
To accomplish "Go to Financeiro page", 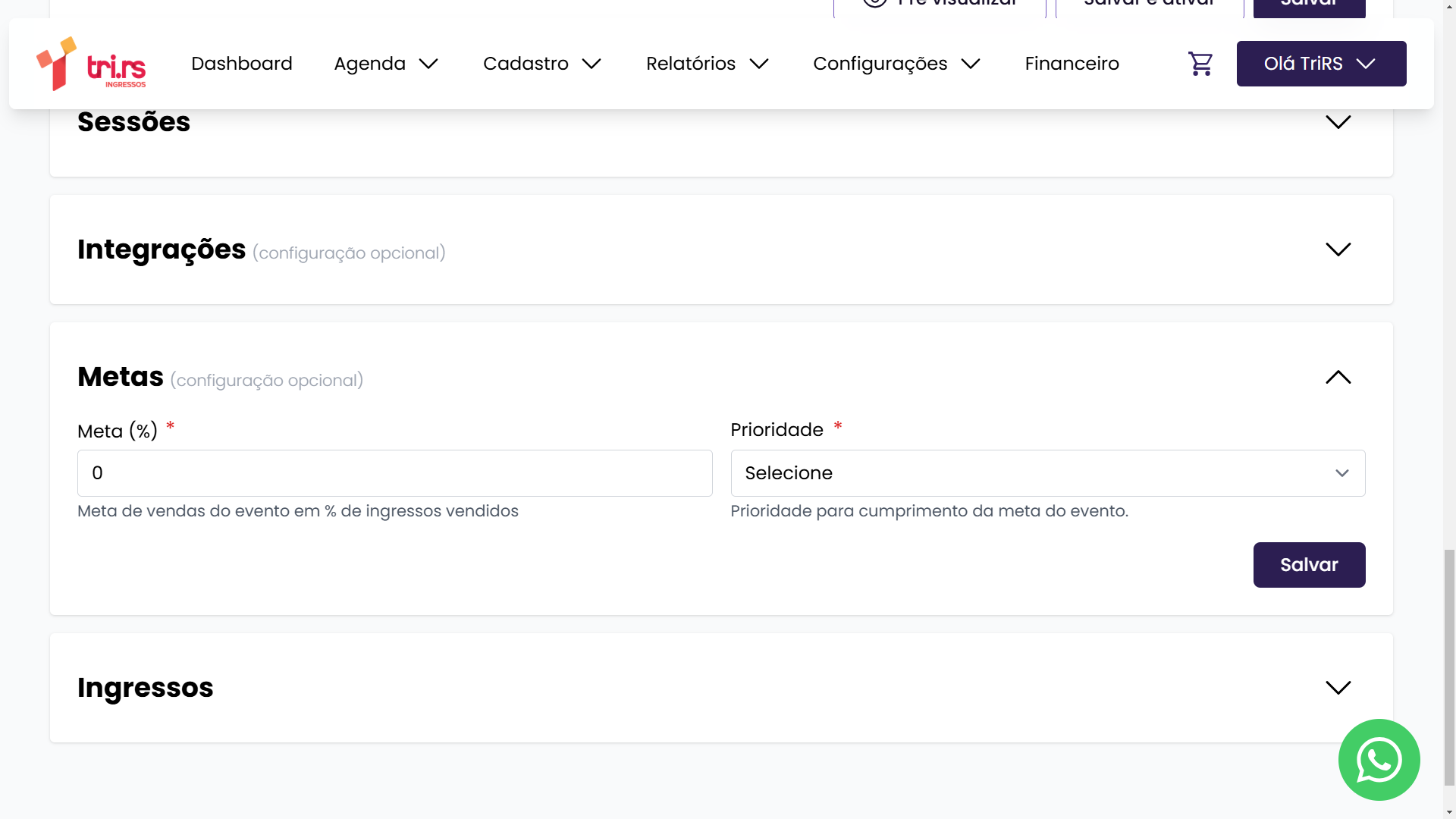I will click(1072, 64).
